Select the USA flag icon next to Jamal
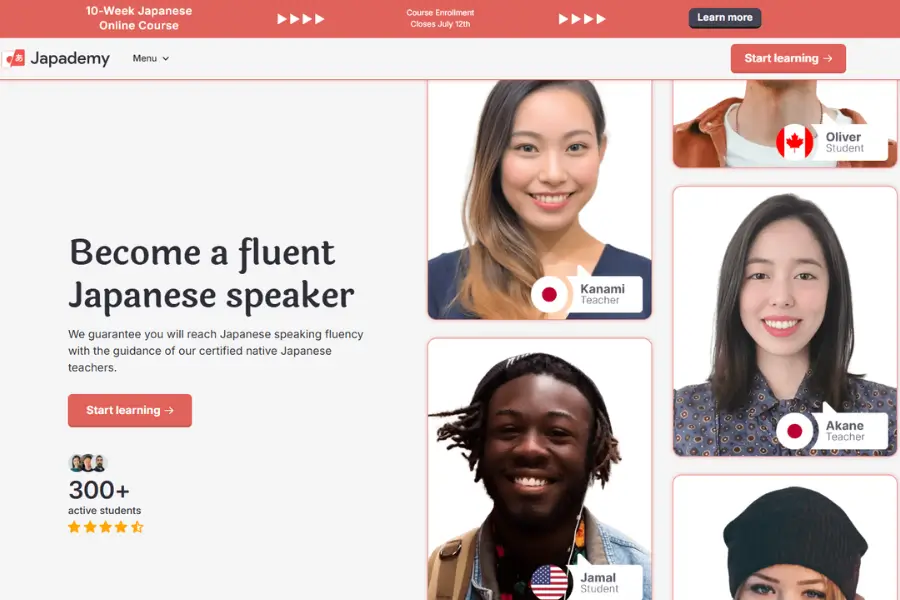Screen dimensions: 900x600 coord(549,582)
